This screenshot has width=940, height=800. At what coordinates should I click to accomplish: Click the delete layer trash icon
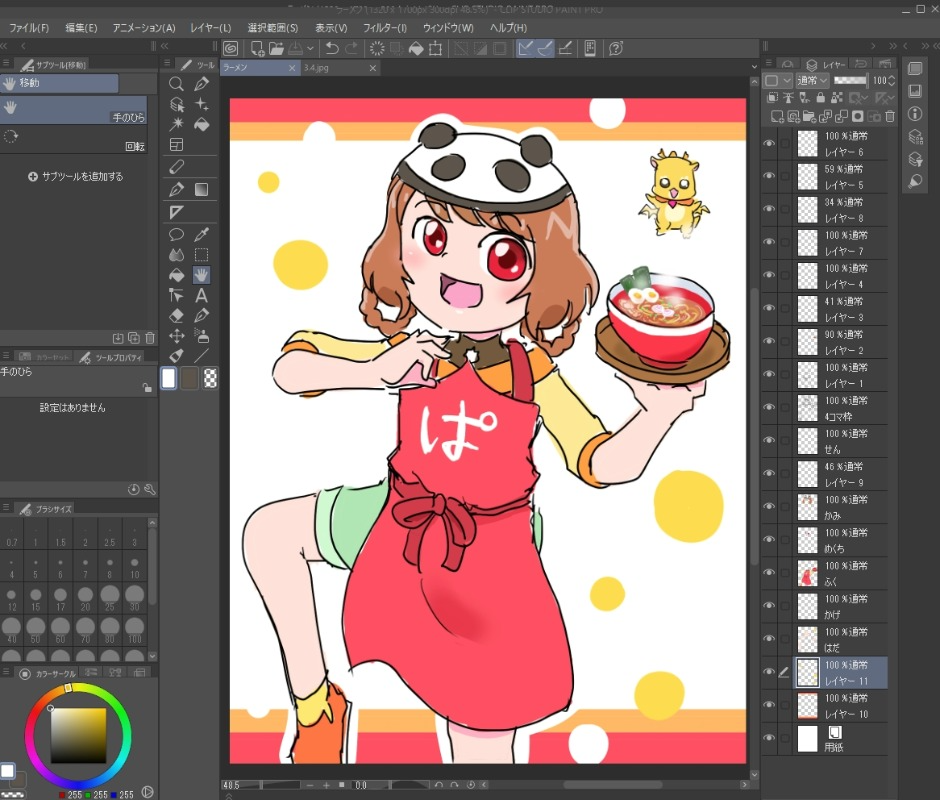[889, 117]
